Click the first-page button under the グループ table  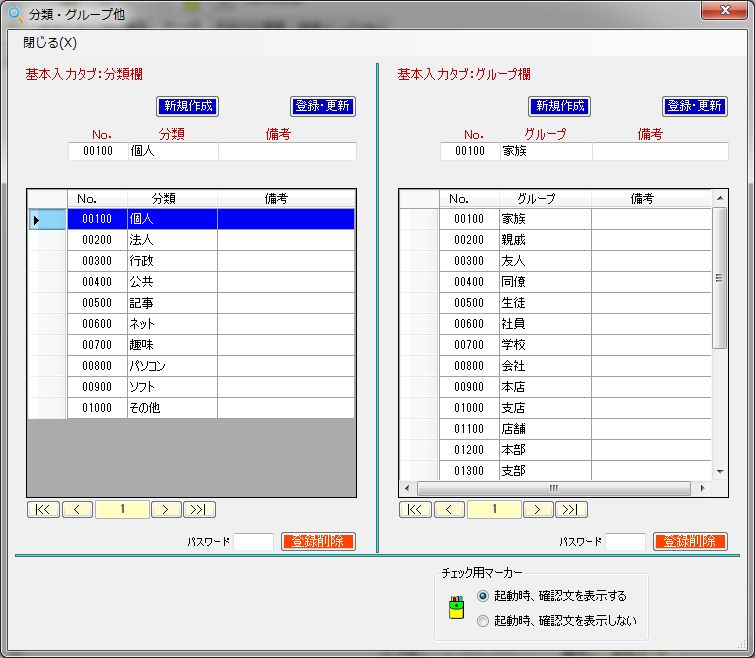(415, 509)
